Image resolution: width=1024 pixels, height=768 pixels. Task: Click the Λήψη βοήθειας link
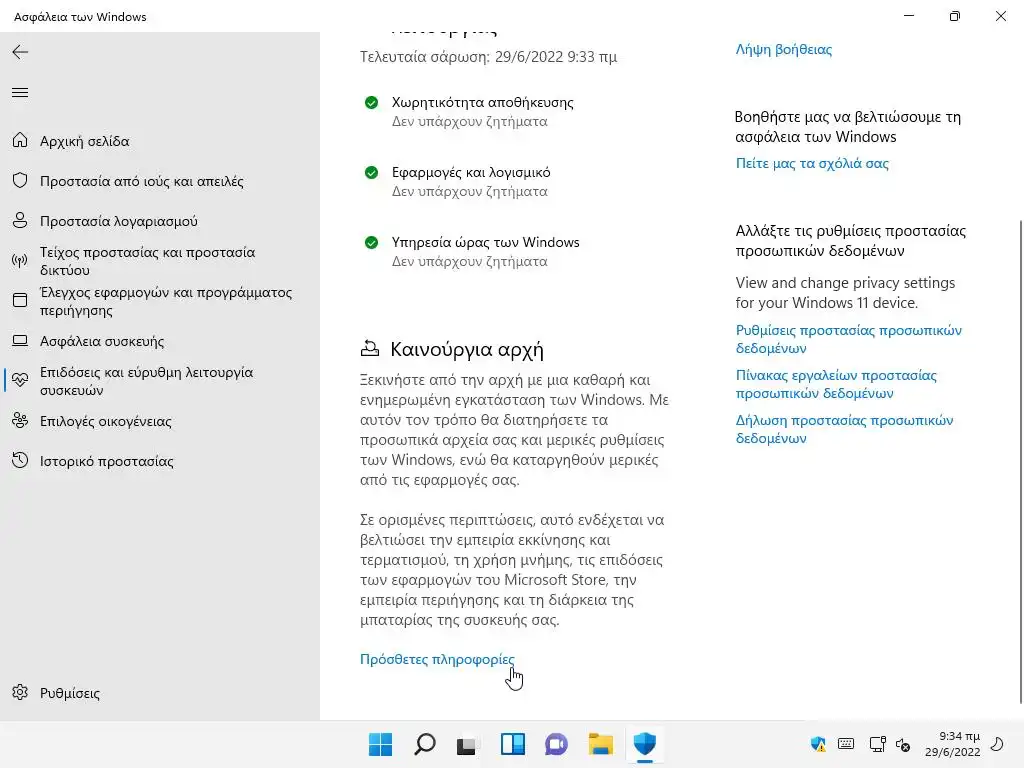[784, 50]
